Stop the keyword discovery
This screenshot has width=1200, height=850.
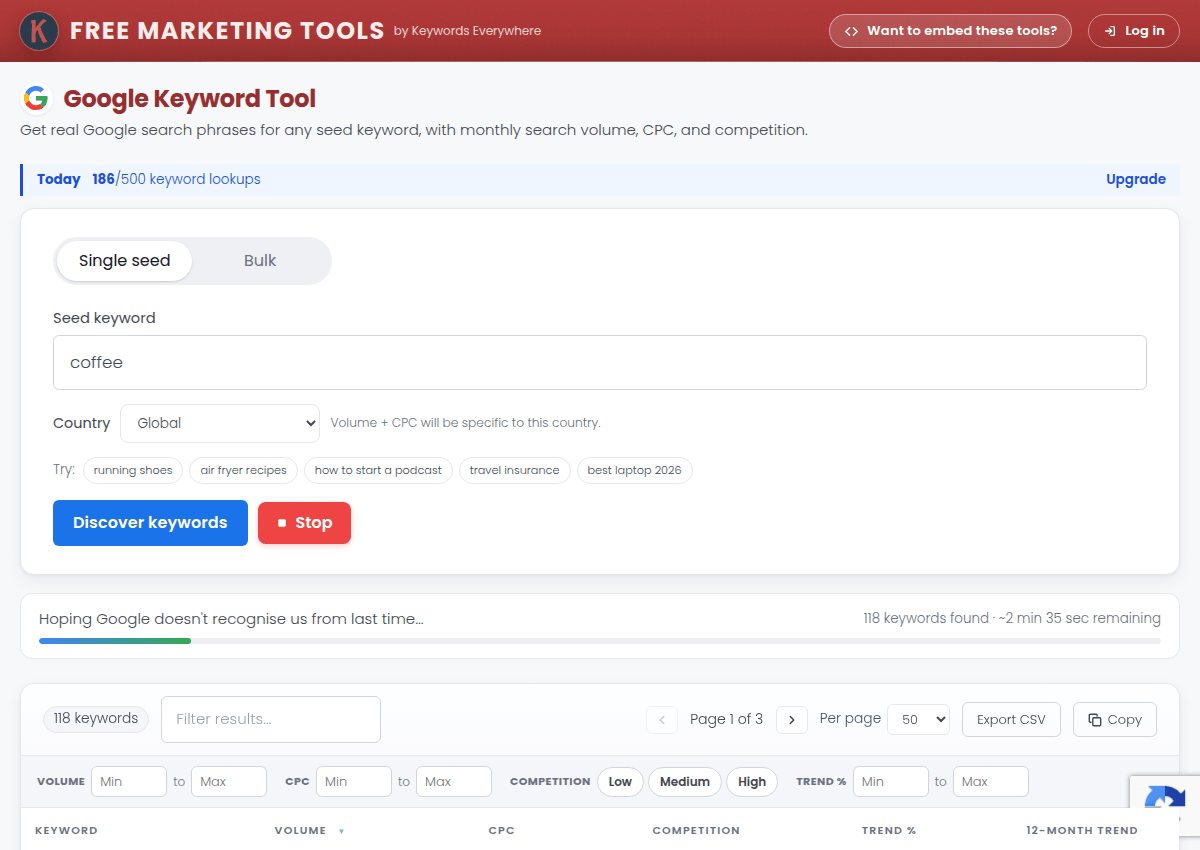coord(304,523)
